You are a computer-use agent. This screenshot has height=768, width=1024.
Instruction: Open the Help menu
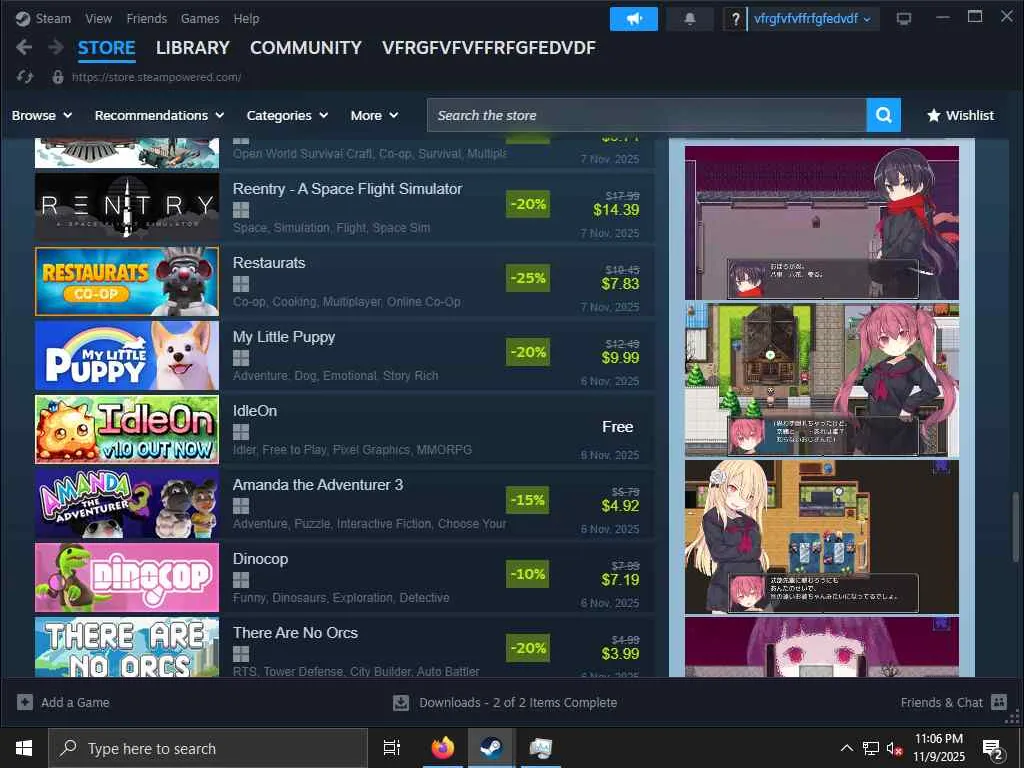(246, 18)
